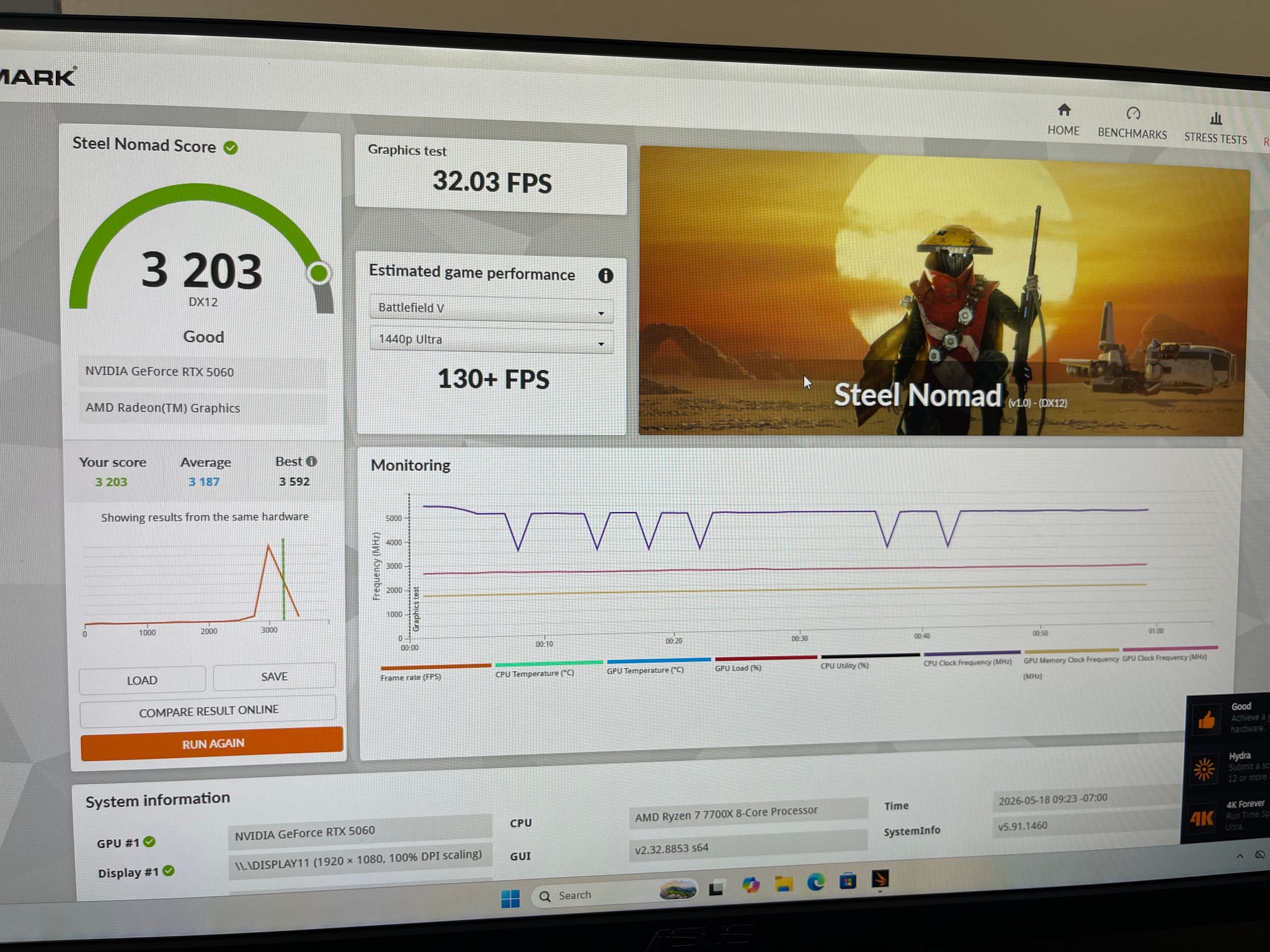Open the Windows Start menu
The image size is (1270, 952).
point(510,897)
